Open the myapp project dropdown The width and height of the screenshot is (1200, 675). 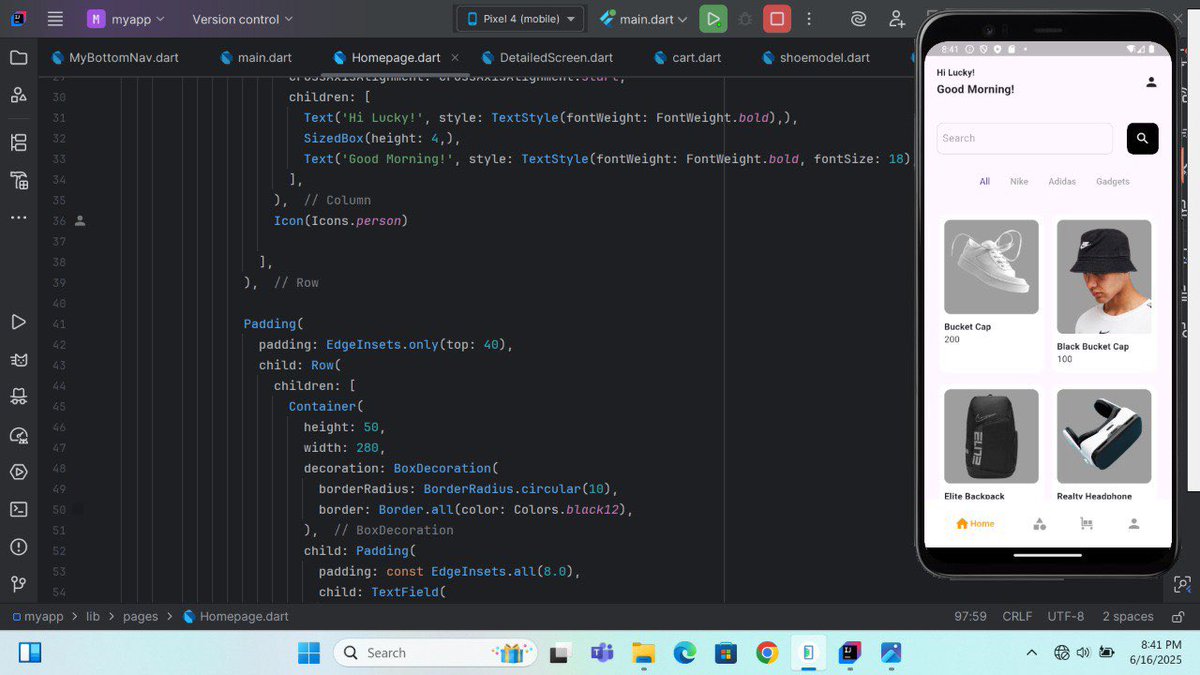click(x=125, y=19)
